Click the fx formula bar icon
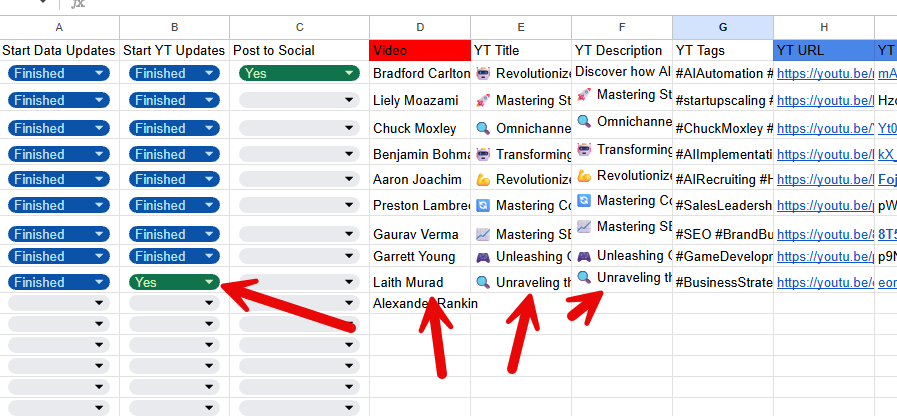Image resolution: width=897 pixels, height=416 pixels. [x=79, y=4]
